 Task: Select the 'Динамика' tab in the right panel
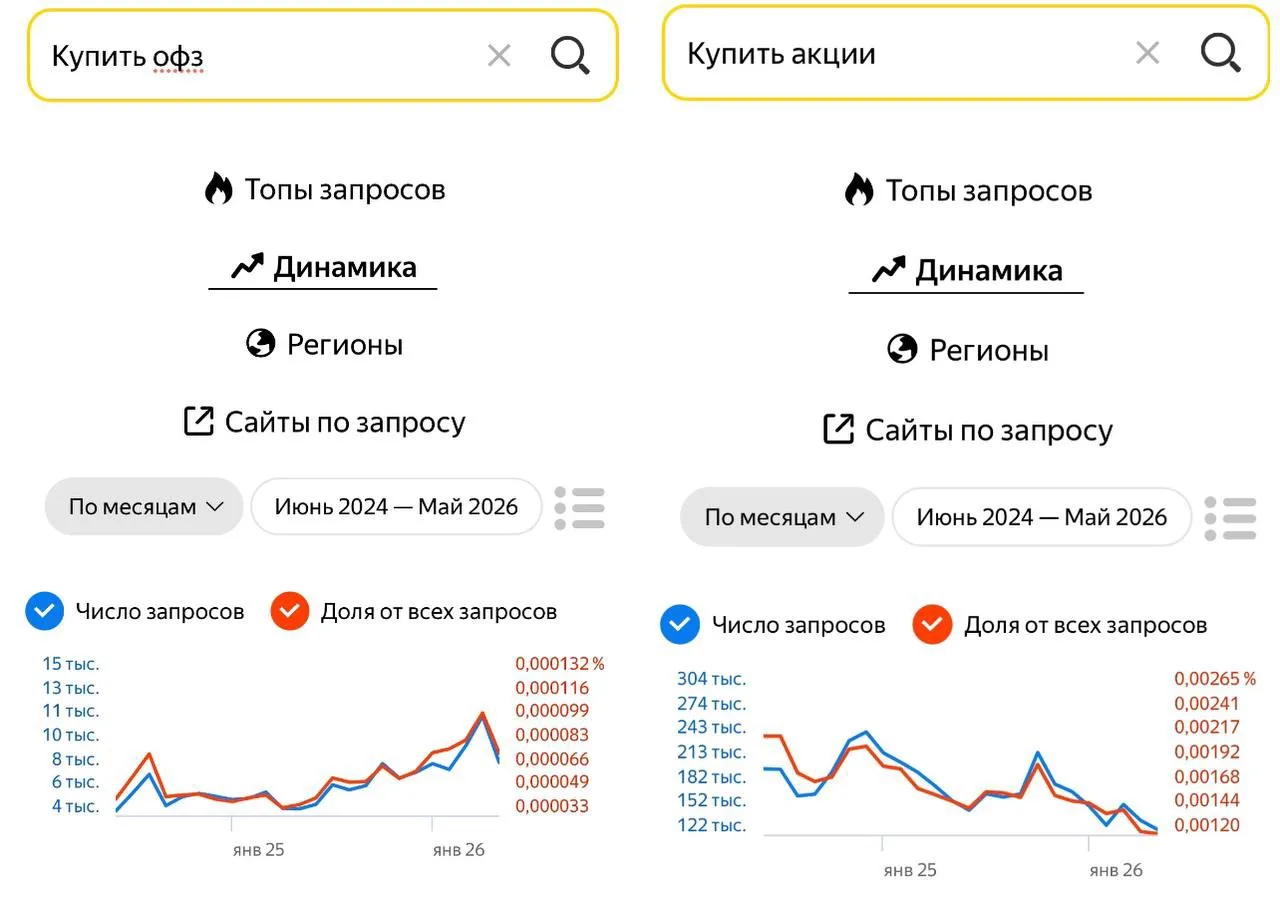[x=966, y=270]
